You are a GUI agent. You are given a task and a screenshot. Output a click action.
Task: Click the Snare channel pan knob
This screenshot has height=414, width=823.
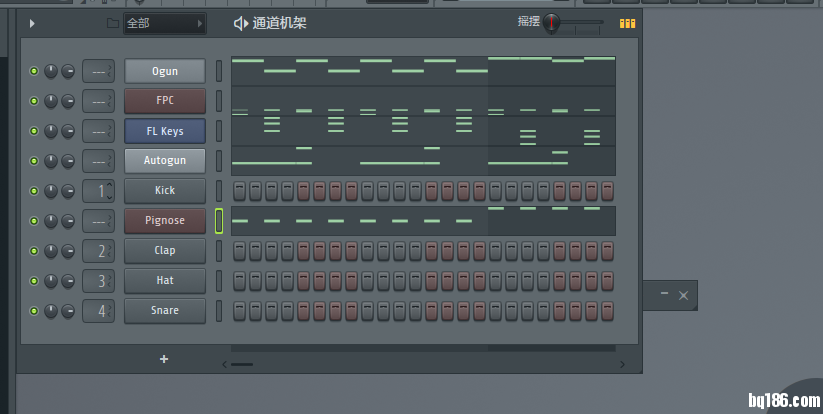tap(51, 311)
